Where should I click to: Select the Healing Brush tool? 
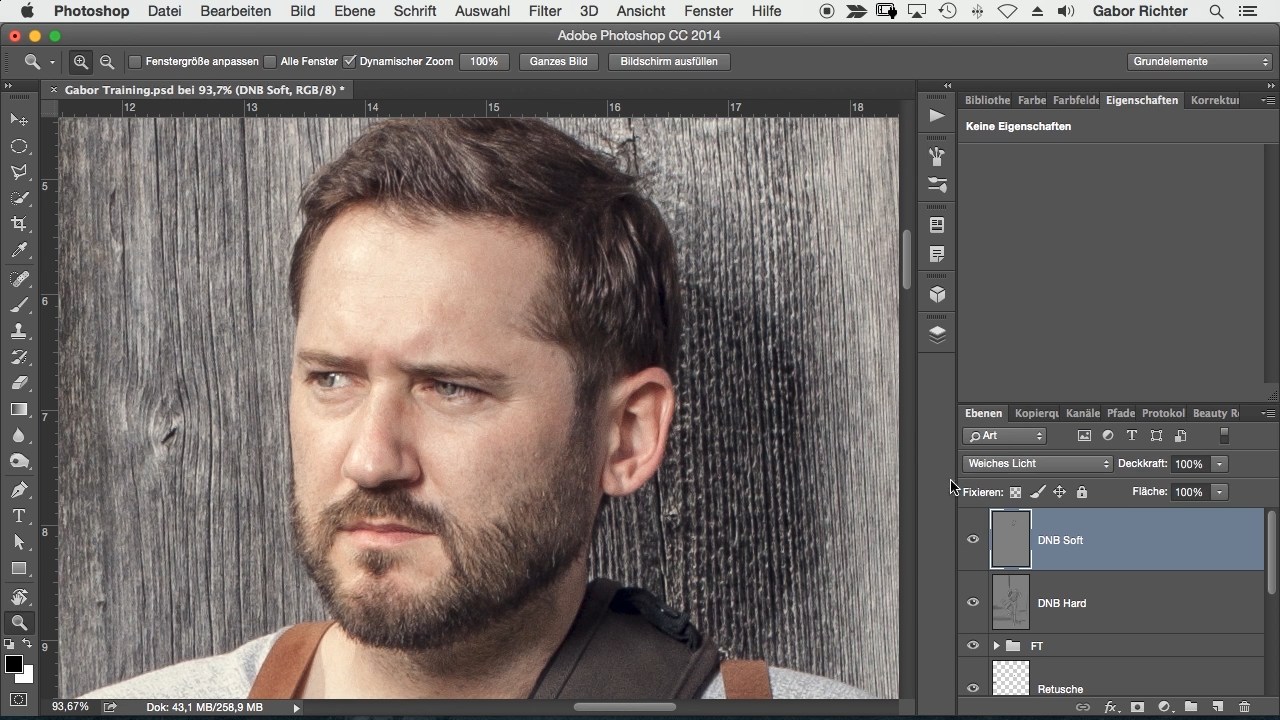pos(19,279)
